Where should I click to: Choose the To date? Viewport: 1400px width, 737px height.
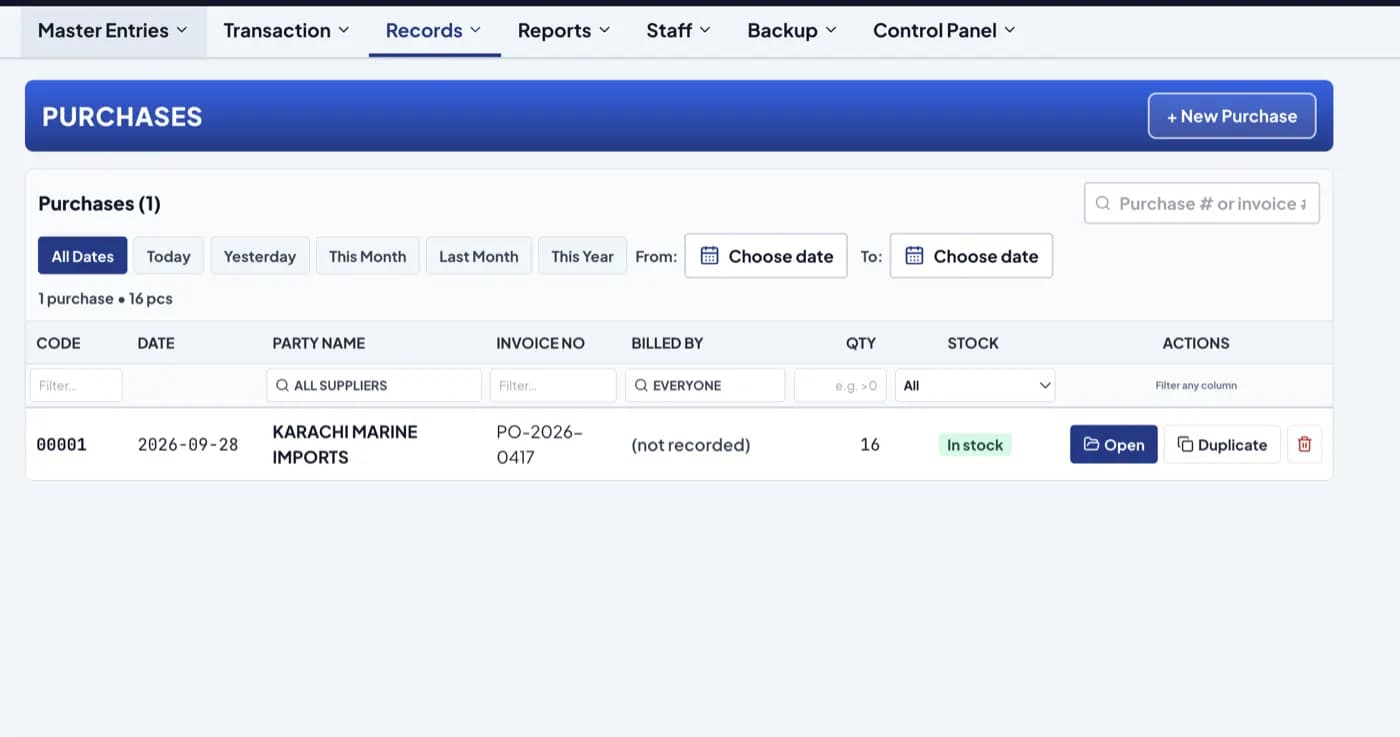(971, 256)
